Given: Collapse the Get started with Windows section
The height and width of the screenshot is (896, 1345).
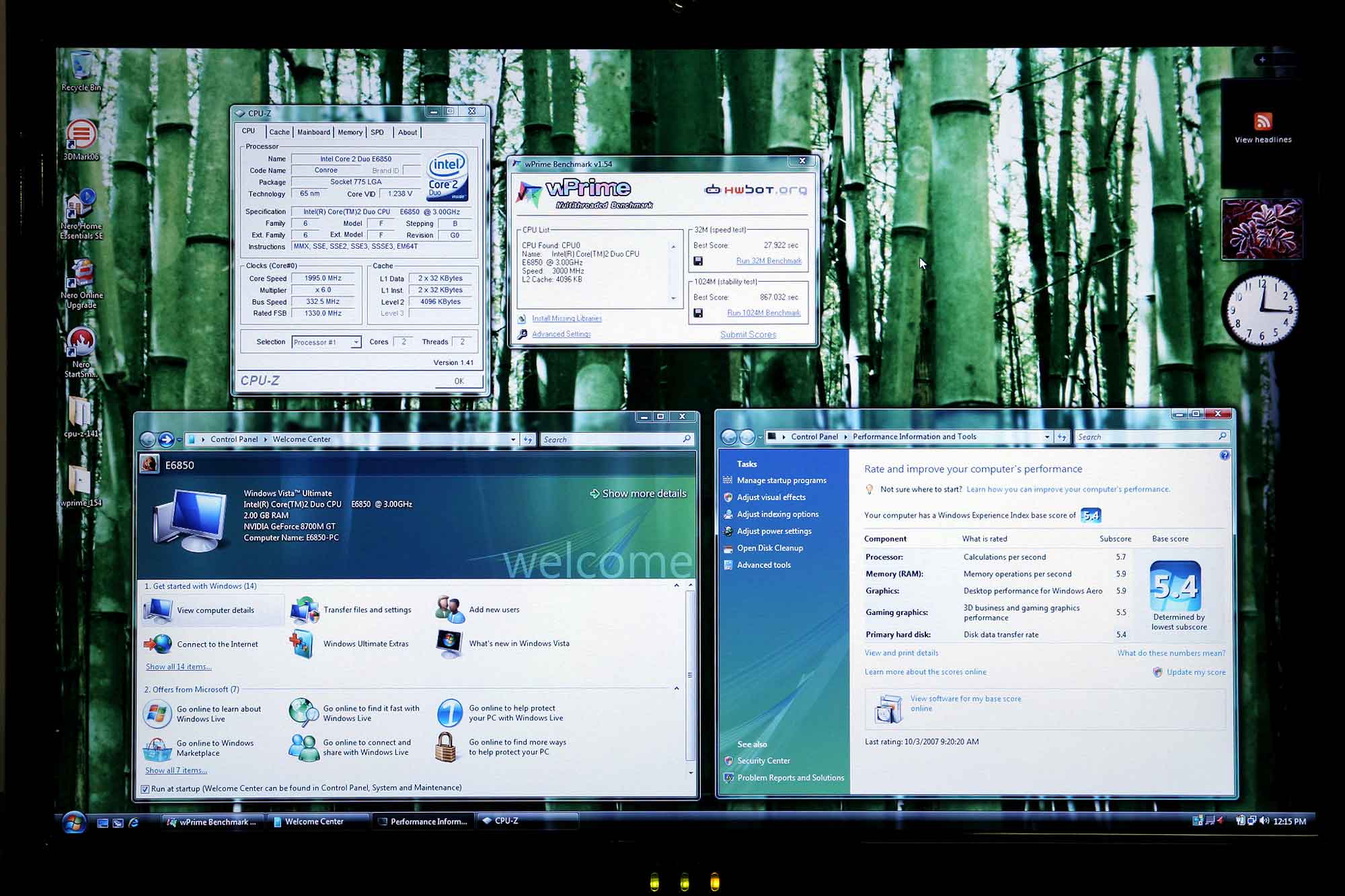Looking at the screenshot, I should tap(677, 585).
